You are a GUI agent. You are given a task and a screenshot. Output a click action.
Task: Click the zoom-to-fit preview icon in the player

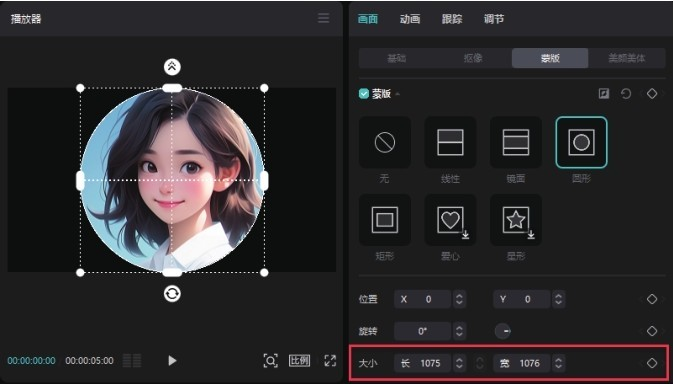coord(270,360)
